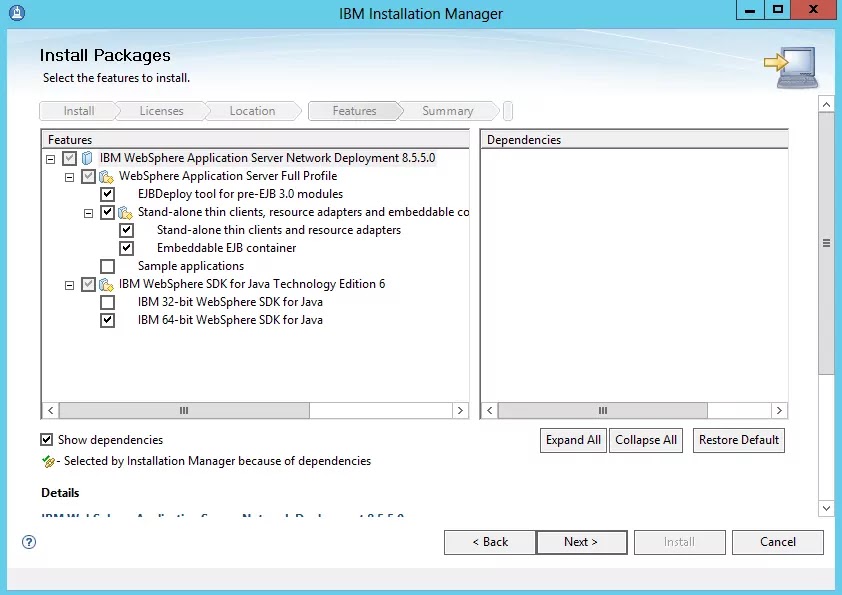
Task: Toggle IBM WebSphere SDK for Java Technology Edition 6 checkbox
Action: pyautogui.click(x=88, y=284)
